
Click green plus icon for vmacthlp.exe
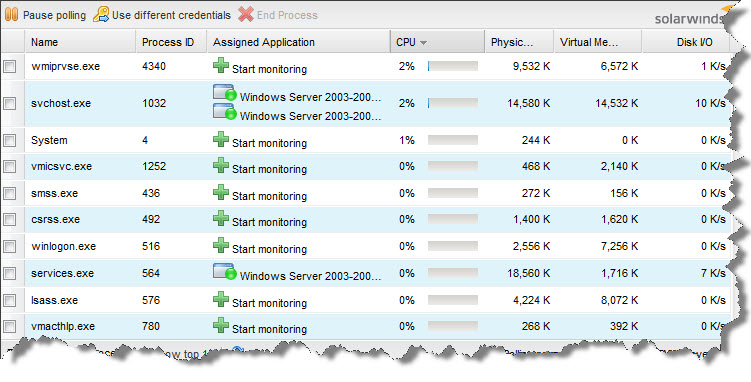(x=221, y=325)
